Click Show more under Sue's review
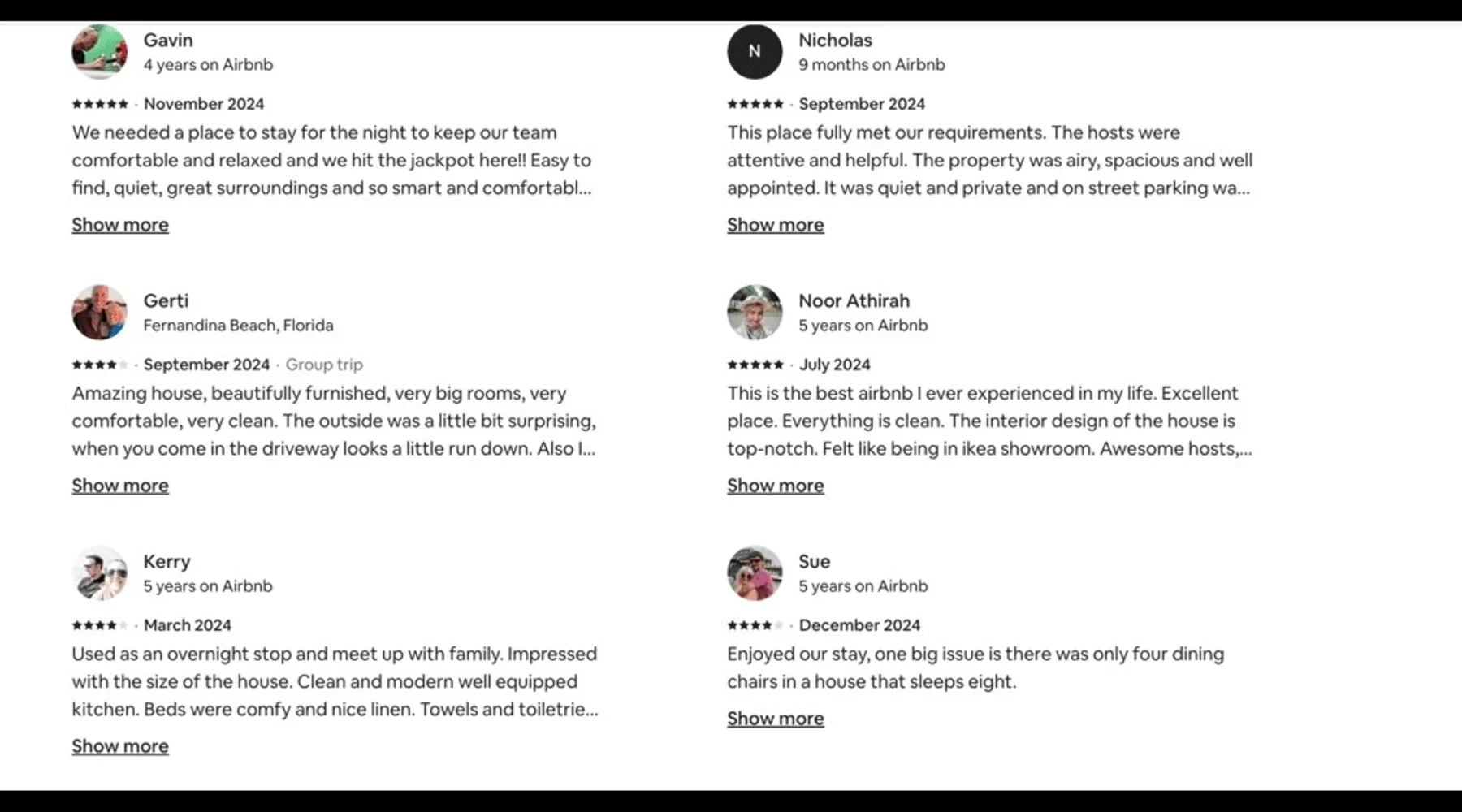 [775, 719]
